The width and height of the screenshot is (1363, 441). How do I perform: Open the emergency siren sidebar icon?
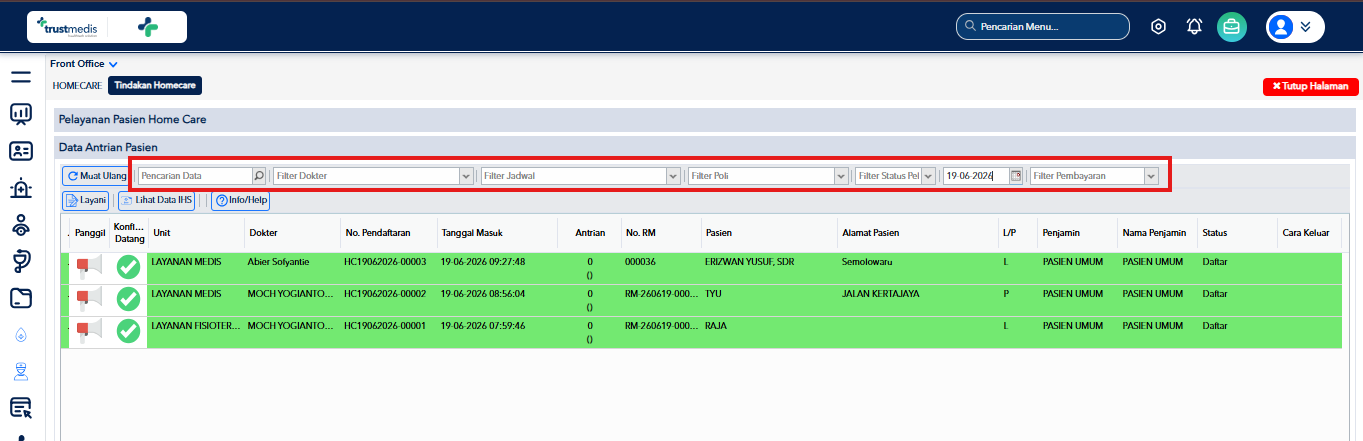pyautogui.click(x=21, y=188)
